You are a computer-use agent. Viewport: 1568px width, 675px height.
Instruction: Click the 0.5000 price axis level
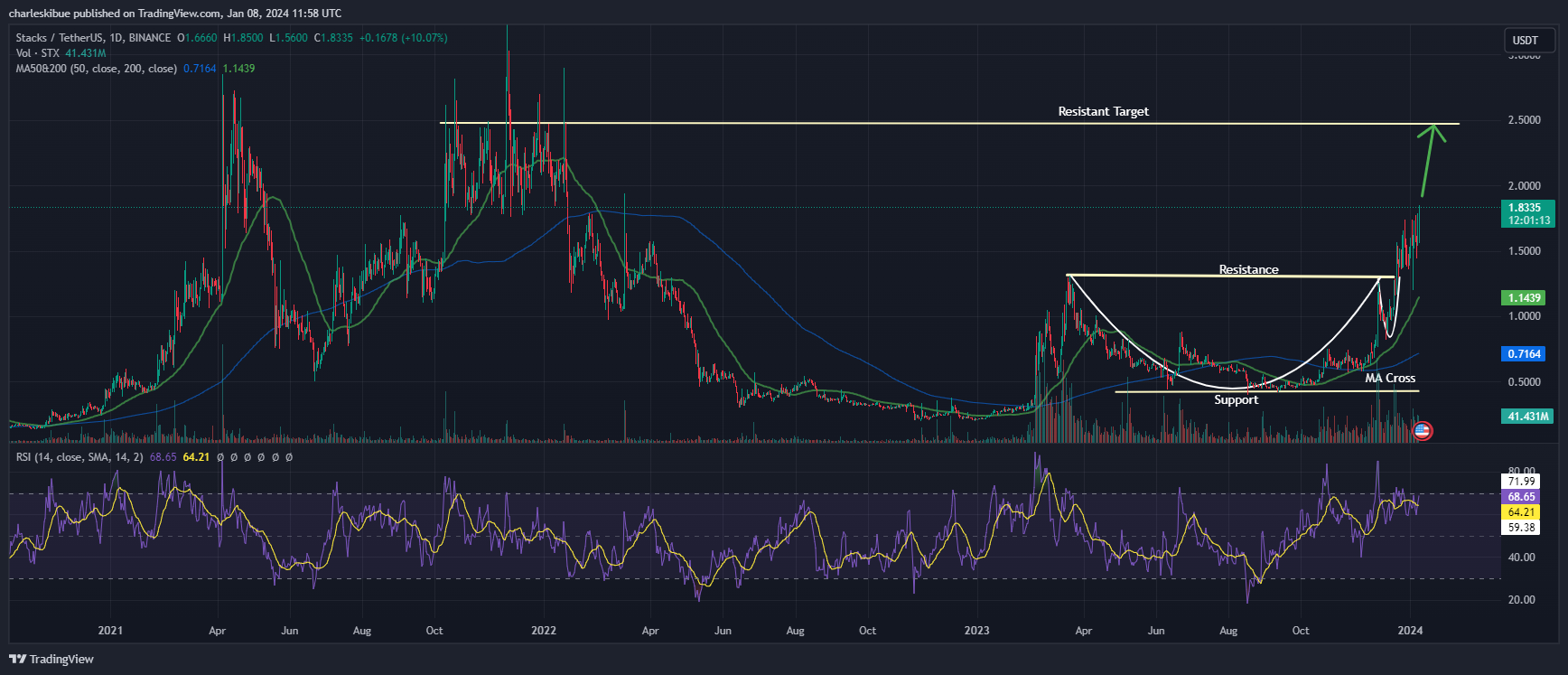(x=1524, y=382)
